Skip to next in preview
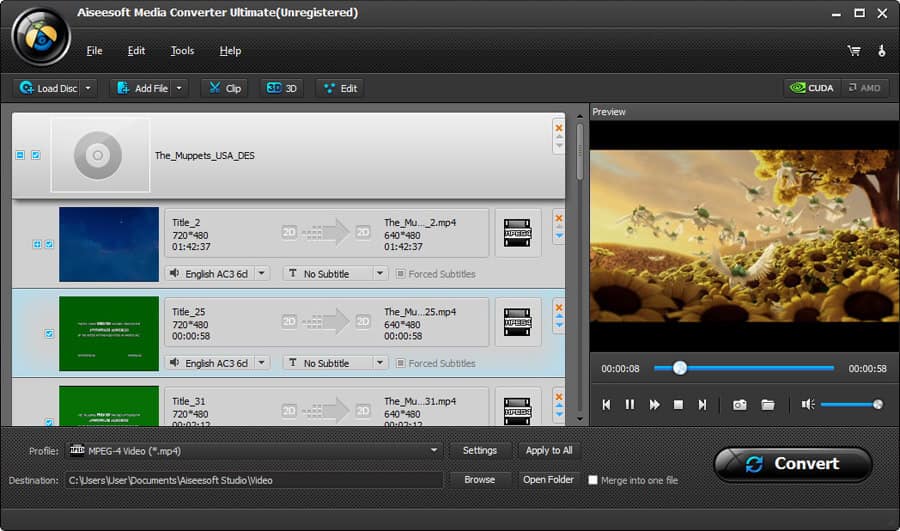Screen dimensions: 900x531 [x=703, y=405]
